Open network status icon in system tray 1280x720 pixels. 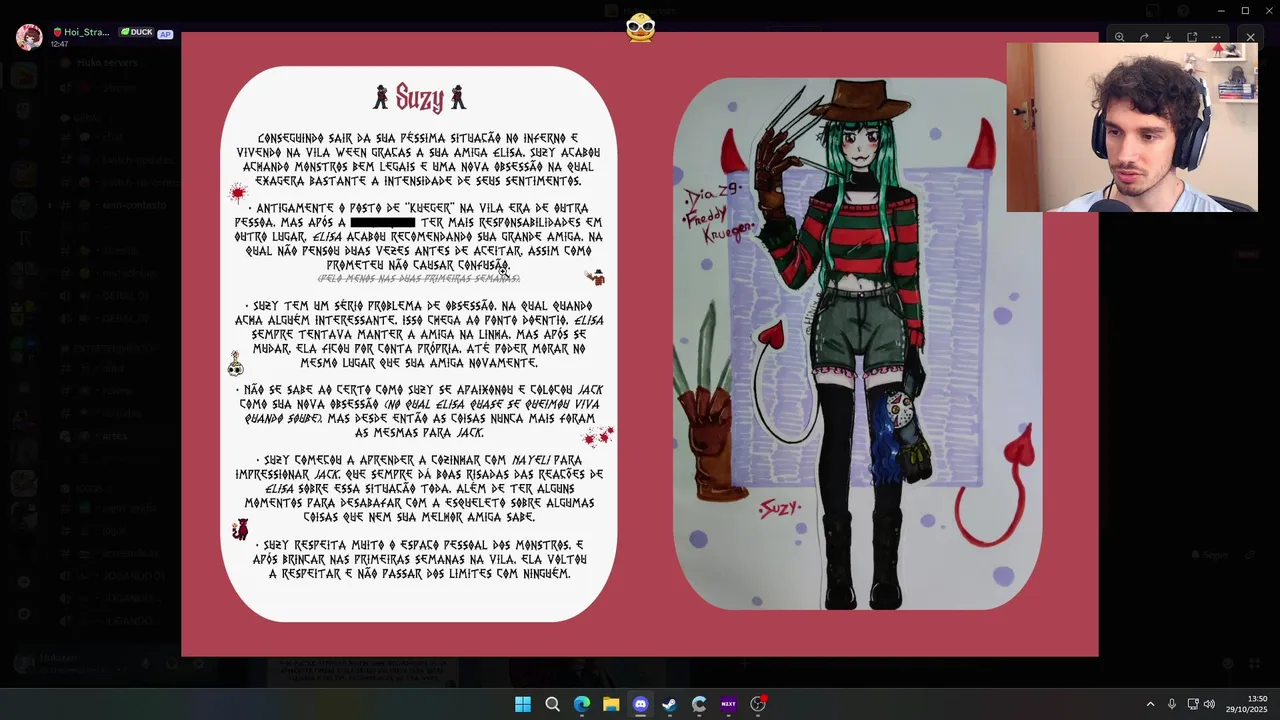tap(1193, 704)
